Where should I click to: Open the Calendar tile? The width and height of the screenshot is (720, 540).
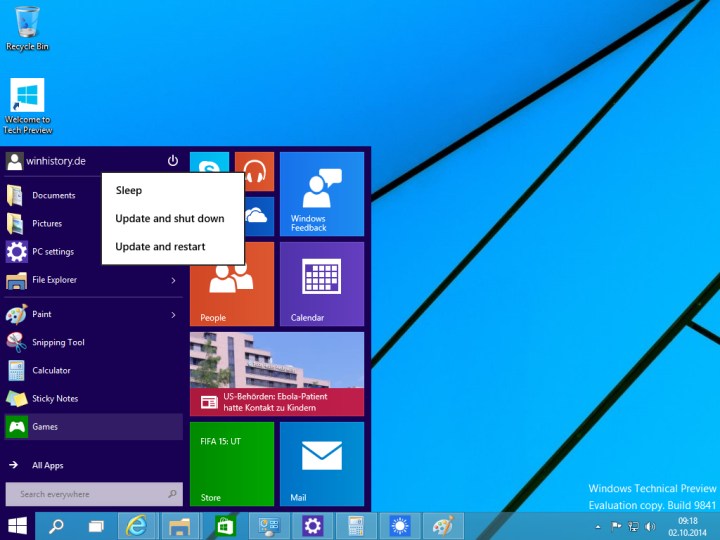coord(322,284)
